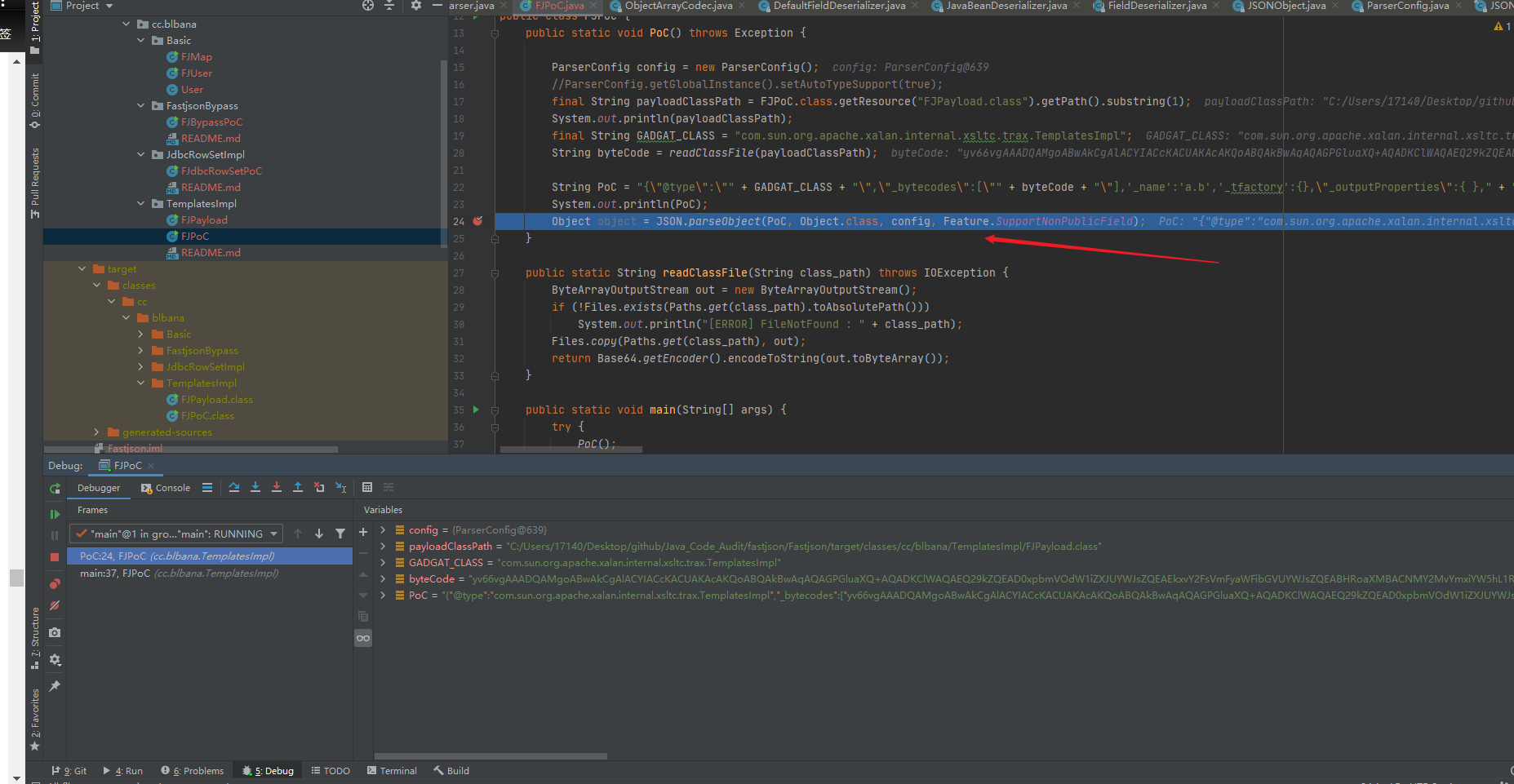
Task: Open debugger settings gear
Action: [55, 659]
